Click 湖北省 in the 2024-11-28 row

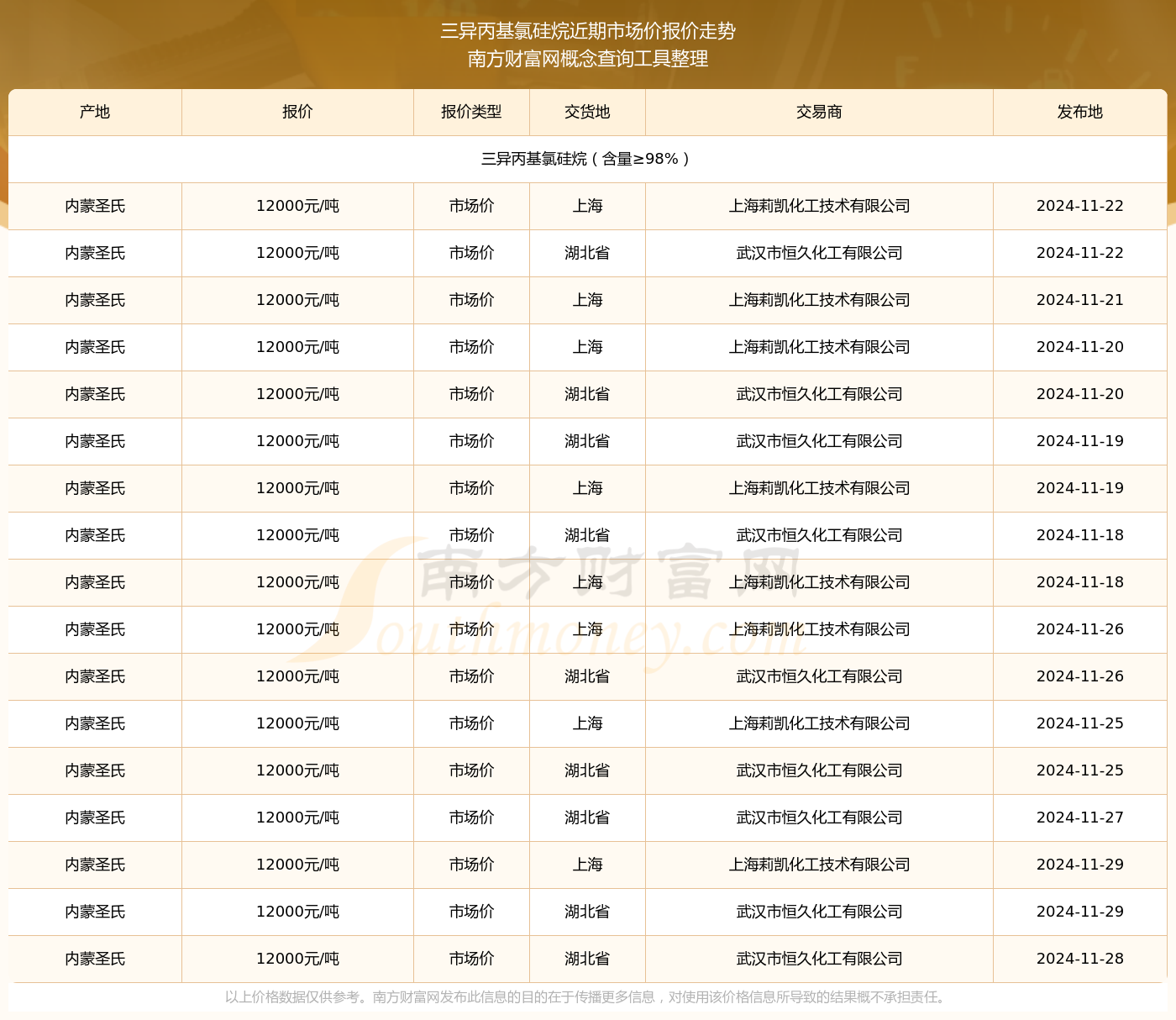(587, 959)
